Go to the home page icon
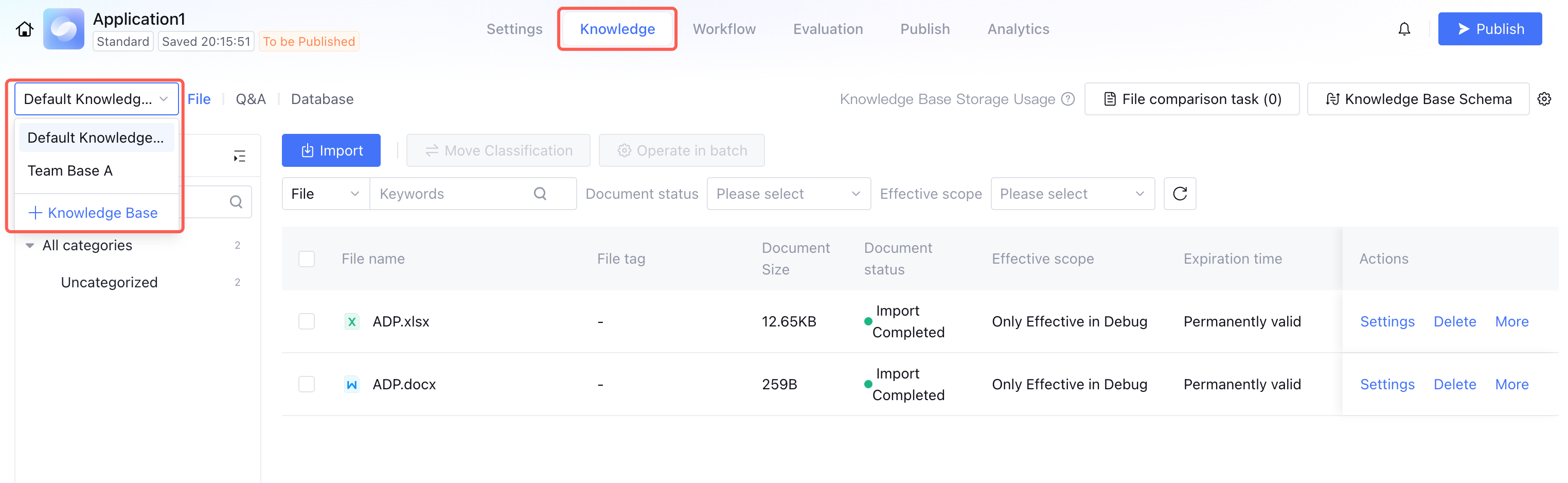Screen dimensions: 1568x483 (24, 29)
